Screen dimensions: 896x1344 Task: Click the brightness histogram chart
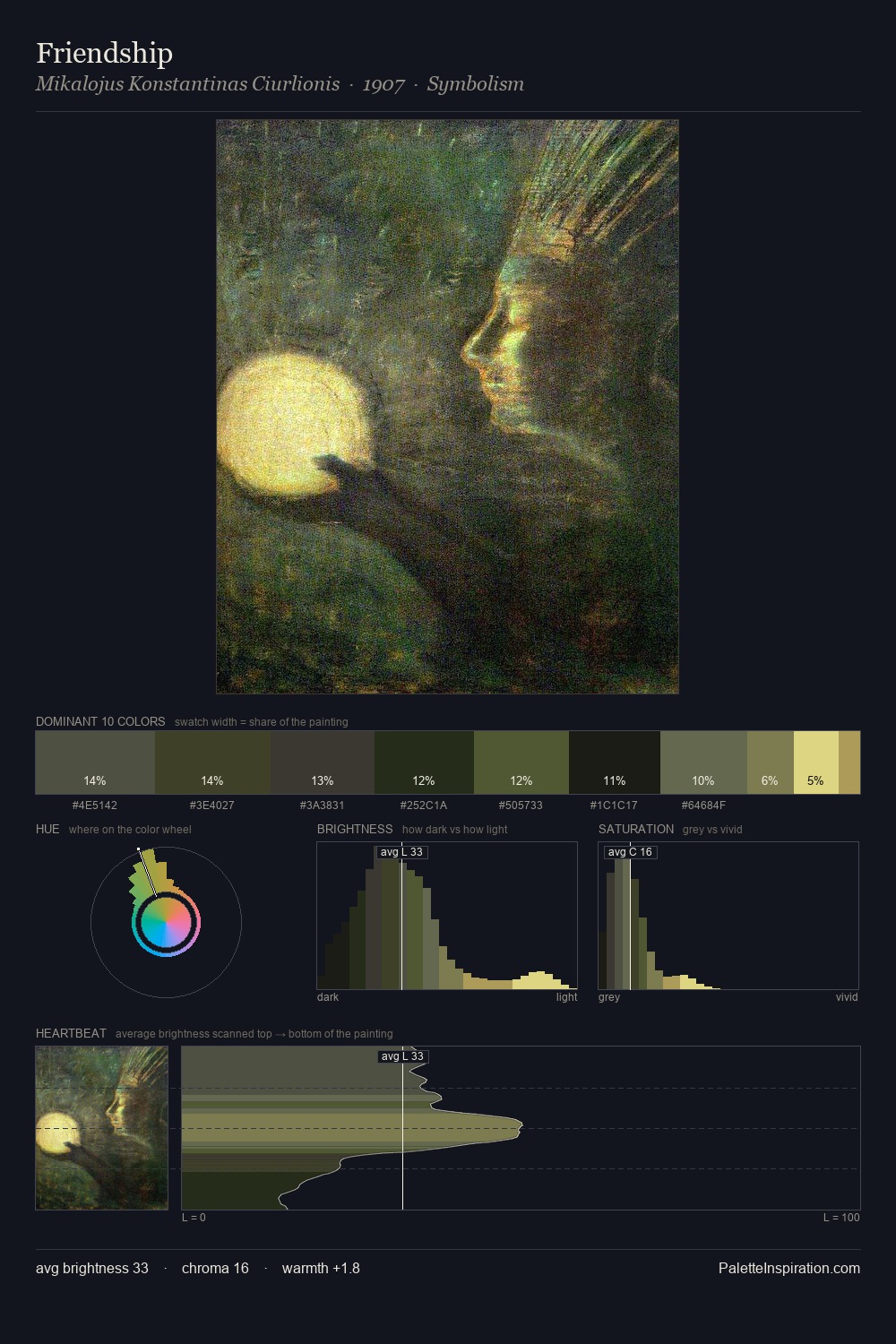pyautogui.click(x=447, y=916)
